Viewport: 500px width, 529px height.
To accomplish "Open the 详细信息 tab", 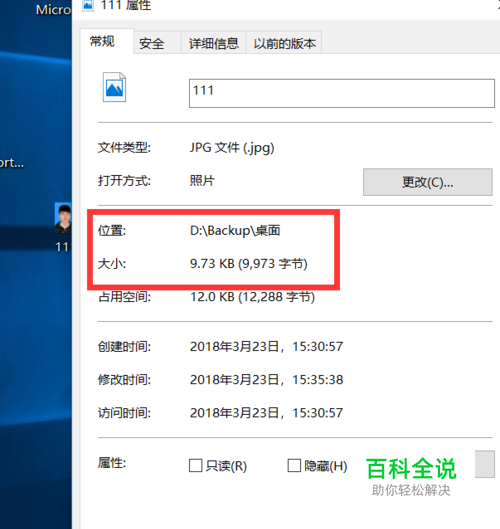I will 214,43.
